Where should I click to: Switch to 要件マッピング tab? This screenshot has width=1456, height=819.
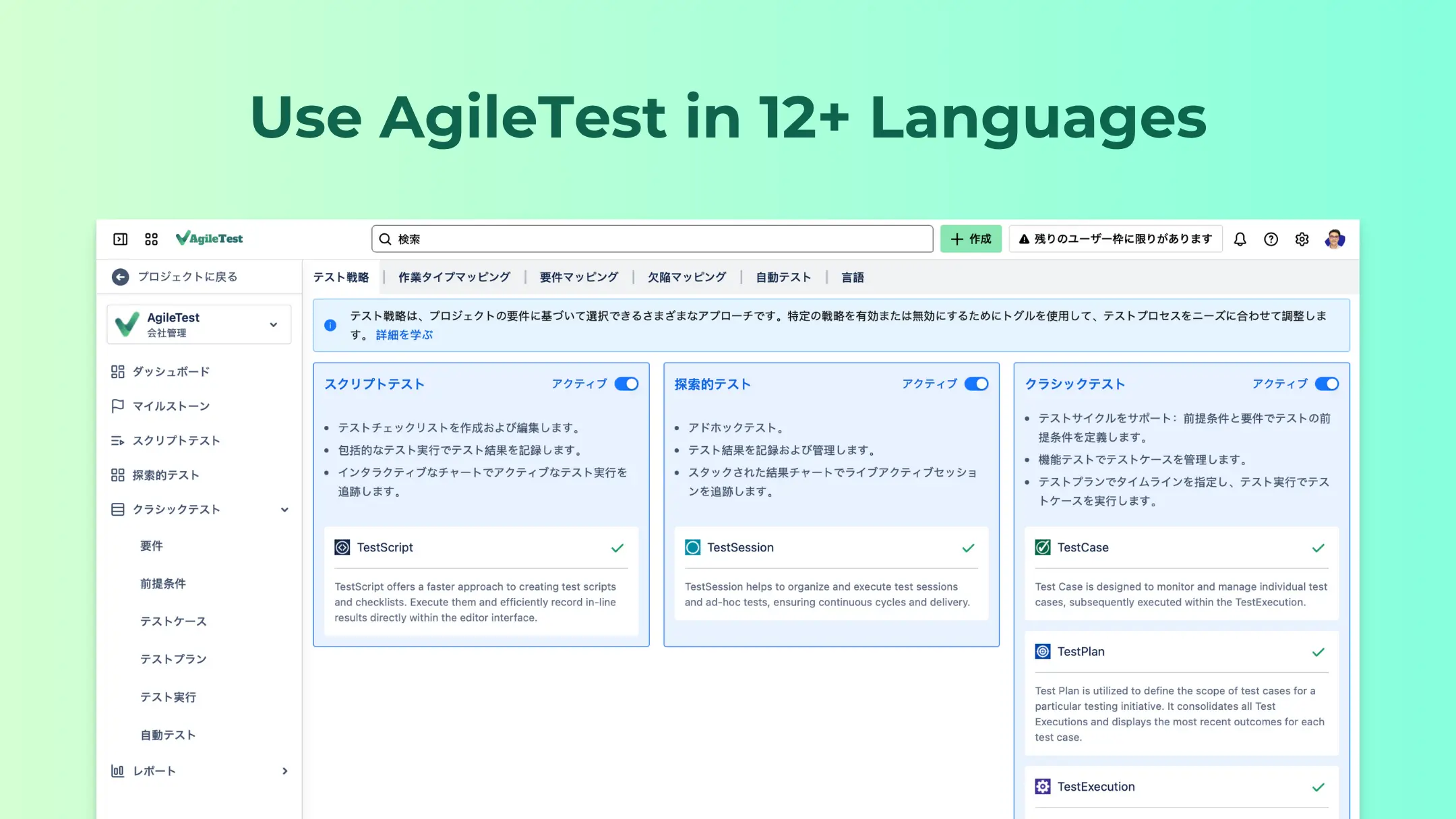coord(579,278)
